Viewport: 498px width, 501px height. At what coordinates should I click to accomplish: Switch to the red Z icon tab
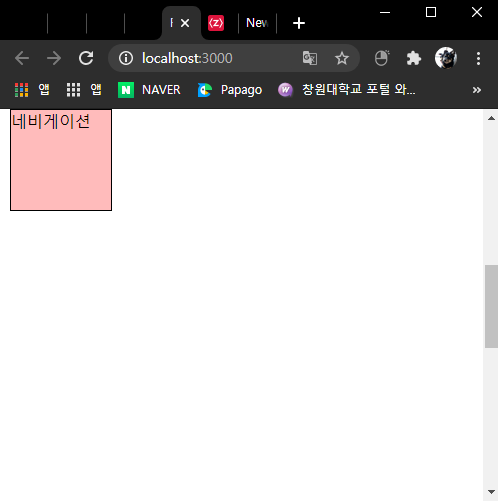click(x=216, y=23)
